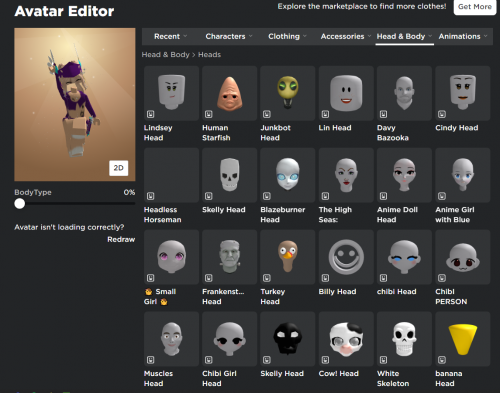The height and width of the screenshot is (393, 500).
Task: Click the BodyType slider handle
Action: [20, 203]
